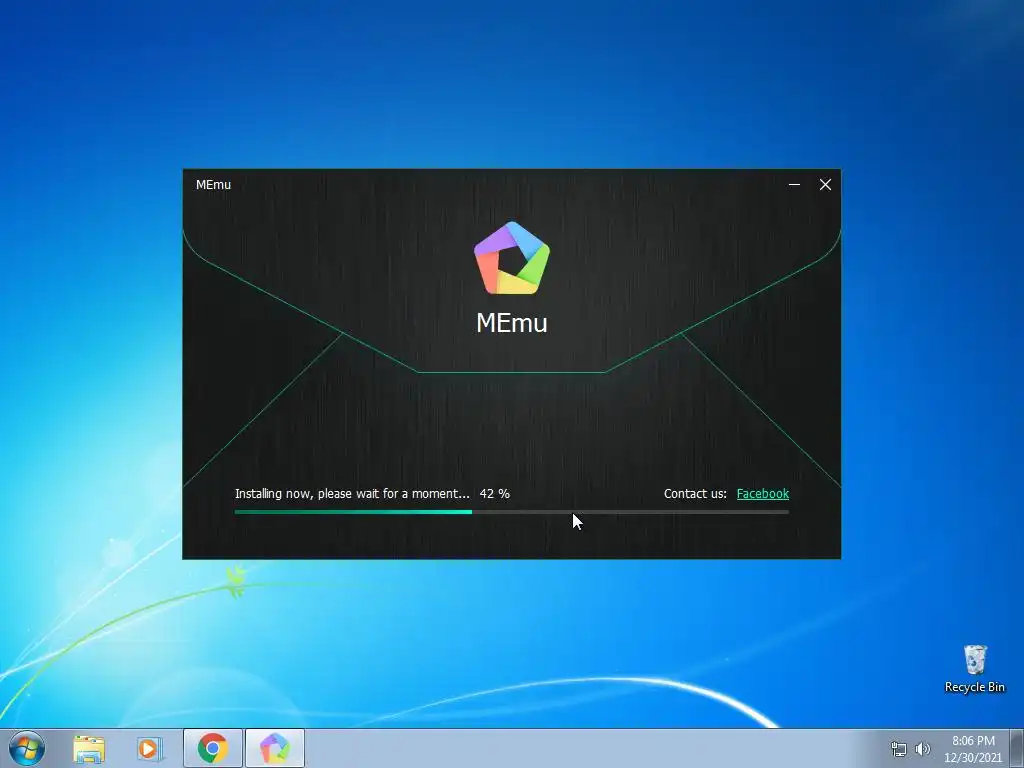
Task: Click the MEmu window title text
Action: [x=214, y=185]
